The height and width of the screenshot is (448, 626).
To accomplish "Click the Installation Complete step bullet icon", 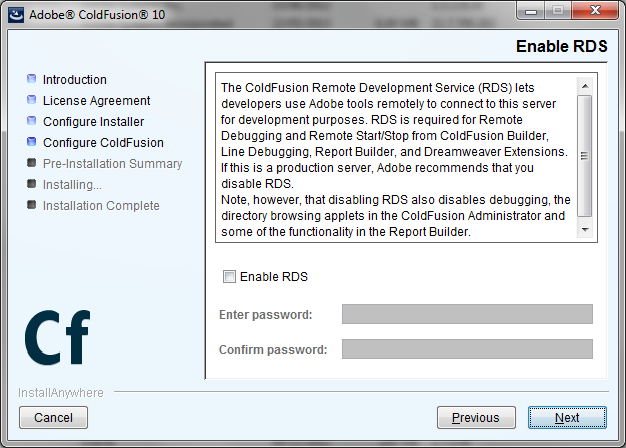I will (x=32, y=204).
